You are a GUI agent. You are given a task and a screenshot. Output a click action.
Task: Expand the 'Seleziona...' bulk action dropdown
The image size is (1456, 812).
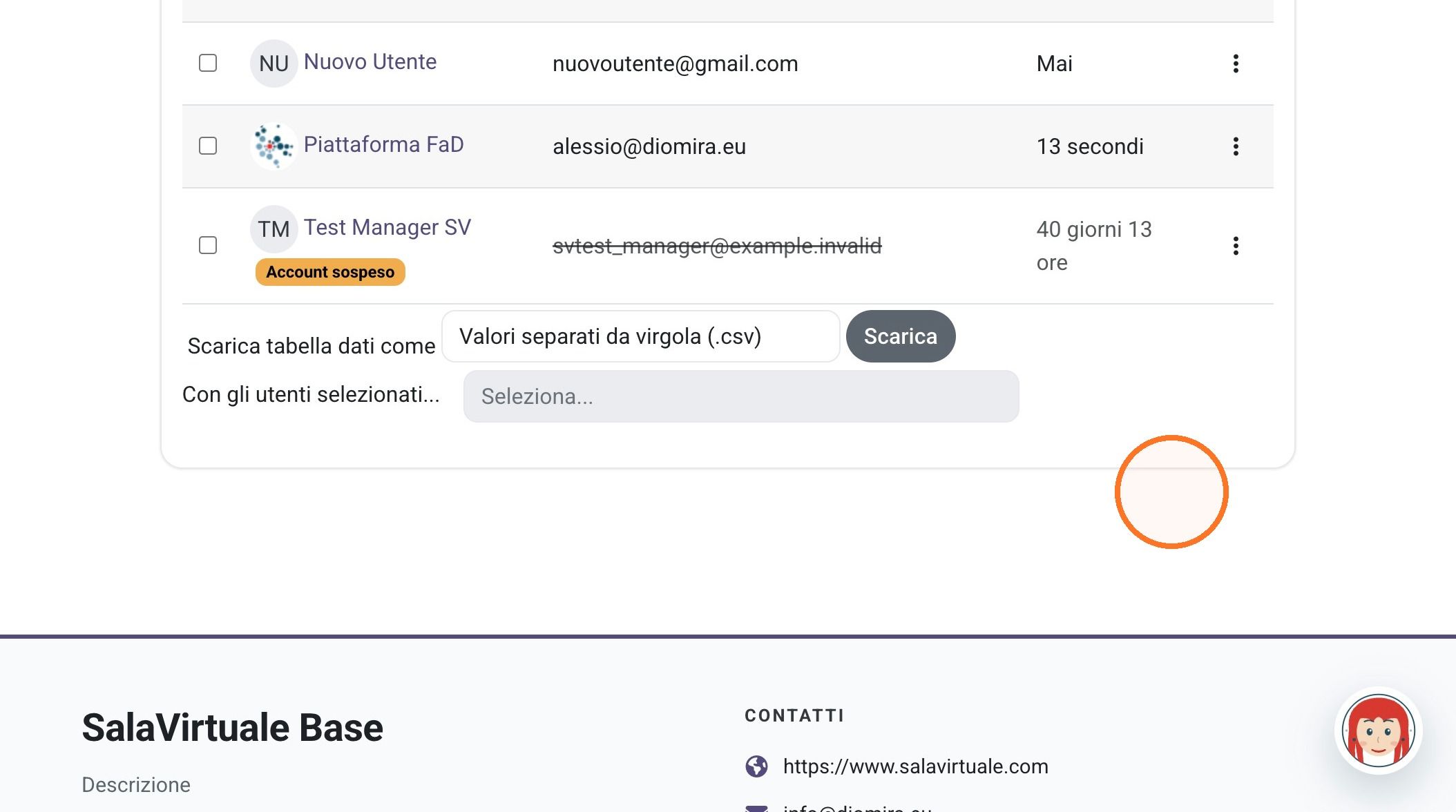pos(741,396)
